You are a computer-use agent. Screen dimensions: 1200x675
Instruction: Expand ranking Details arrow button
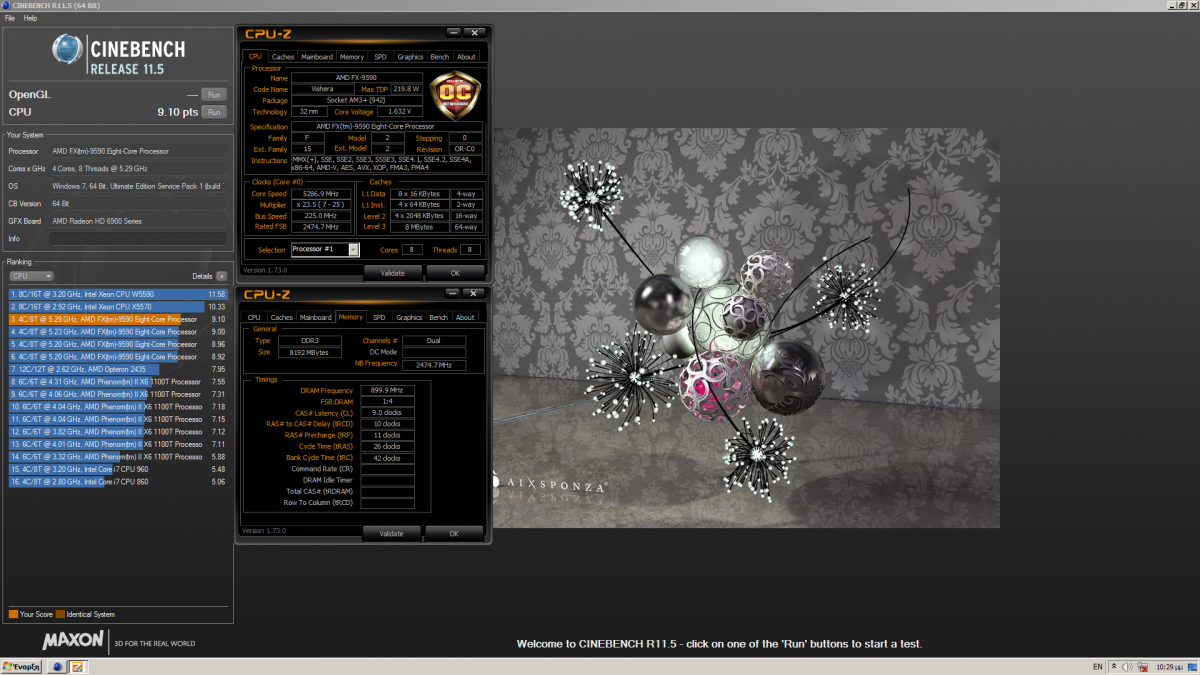[x=221, y=276]
